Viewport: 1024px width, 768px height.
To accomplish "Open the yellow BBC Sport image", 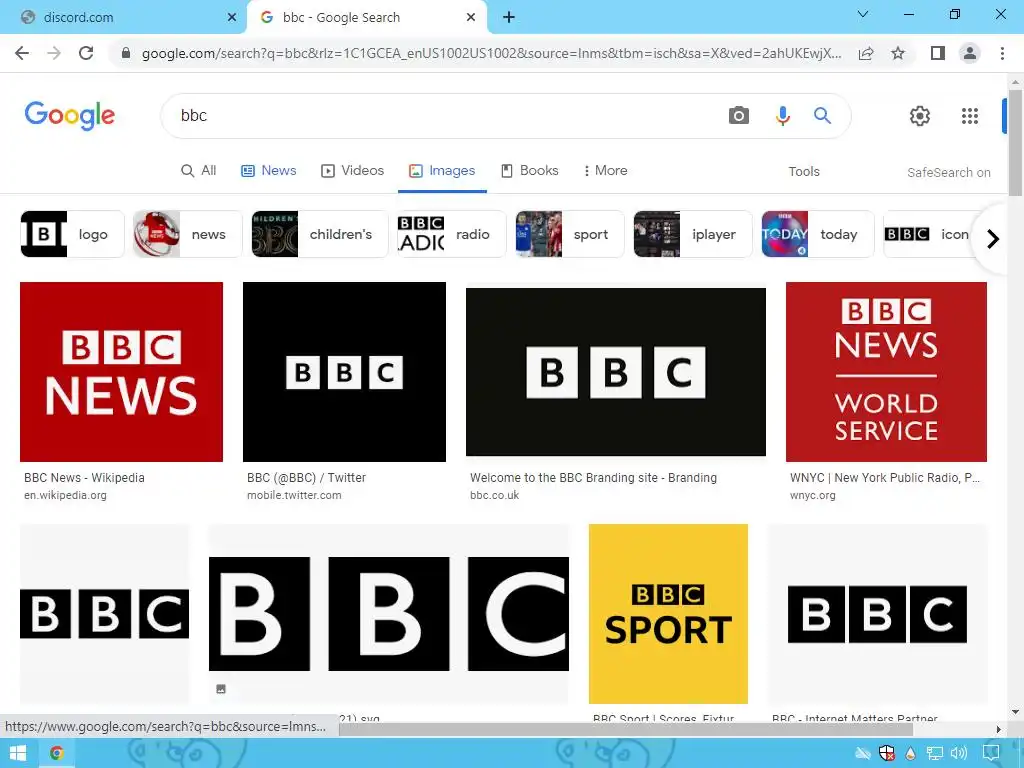I will coord(668,614).
